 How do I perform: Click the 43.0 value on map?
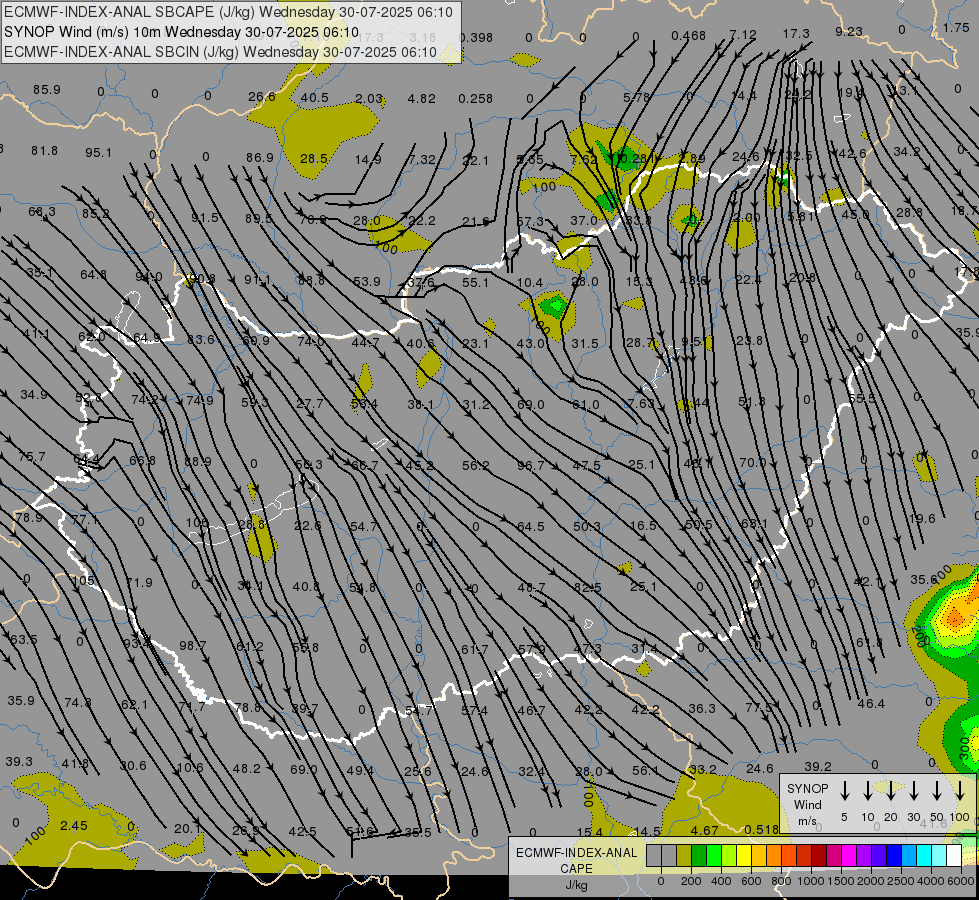click(530, 344)
